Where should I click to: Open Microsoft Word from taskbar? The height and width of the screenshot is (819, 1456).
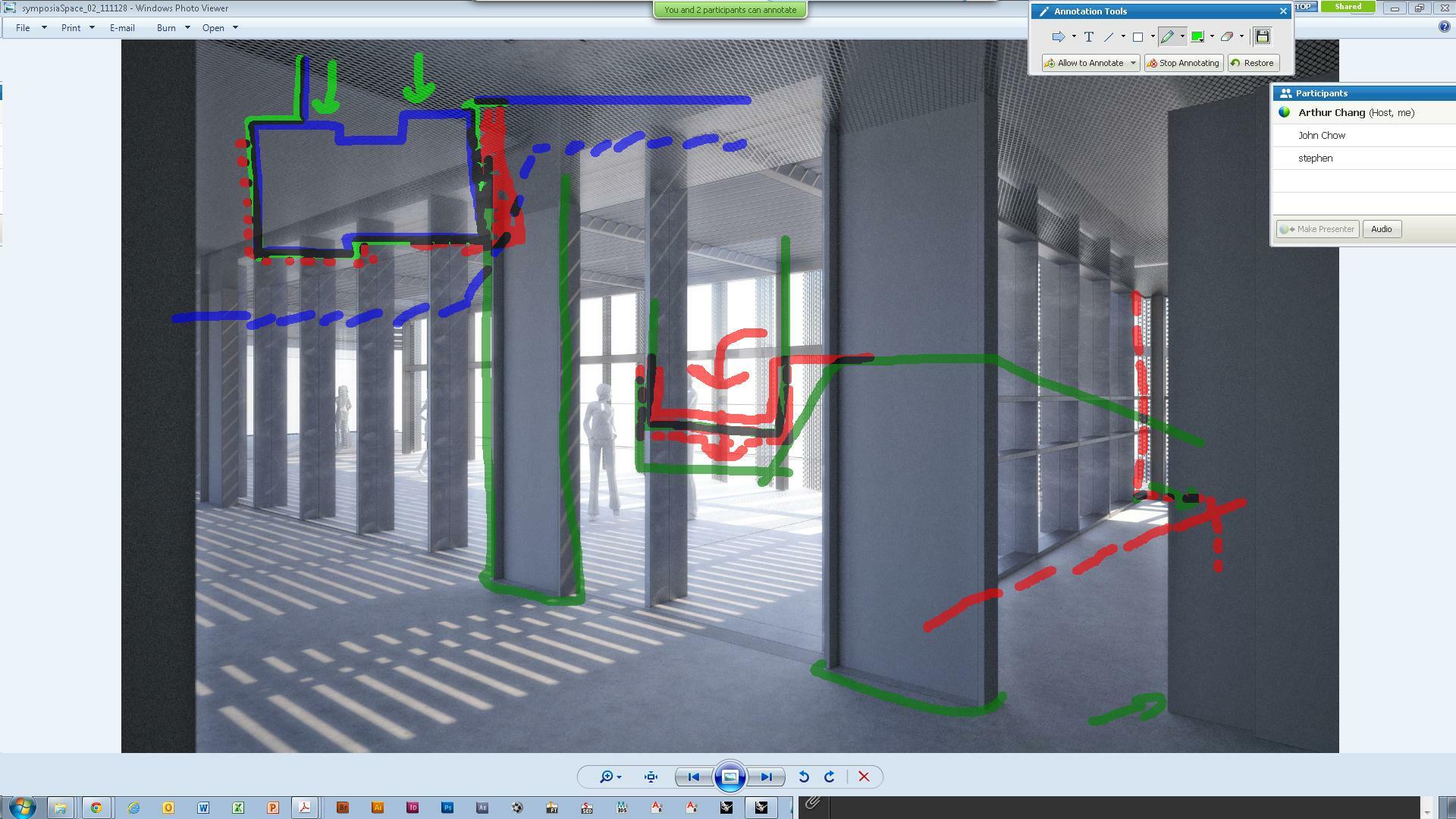[203, 808]
